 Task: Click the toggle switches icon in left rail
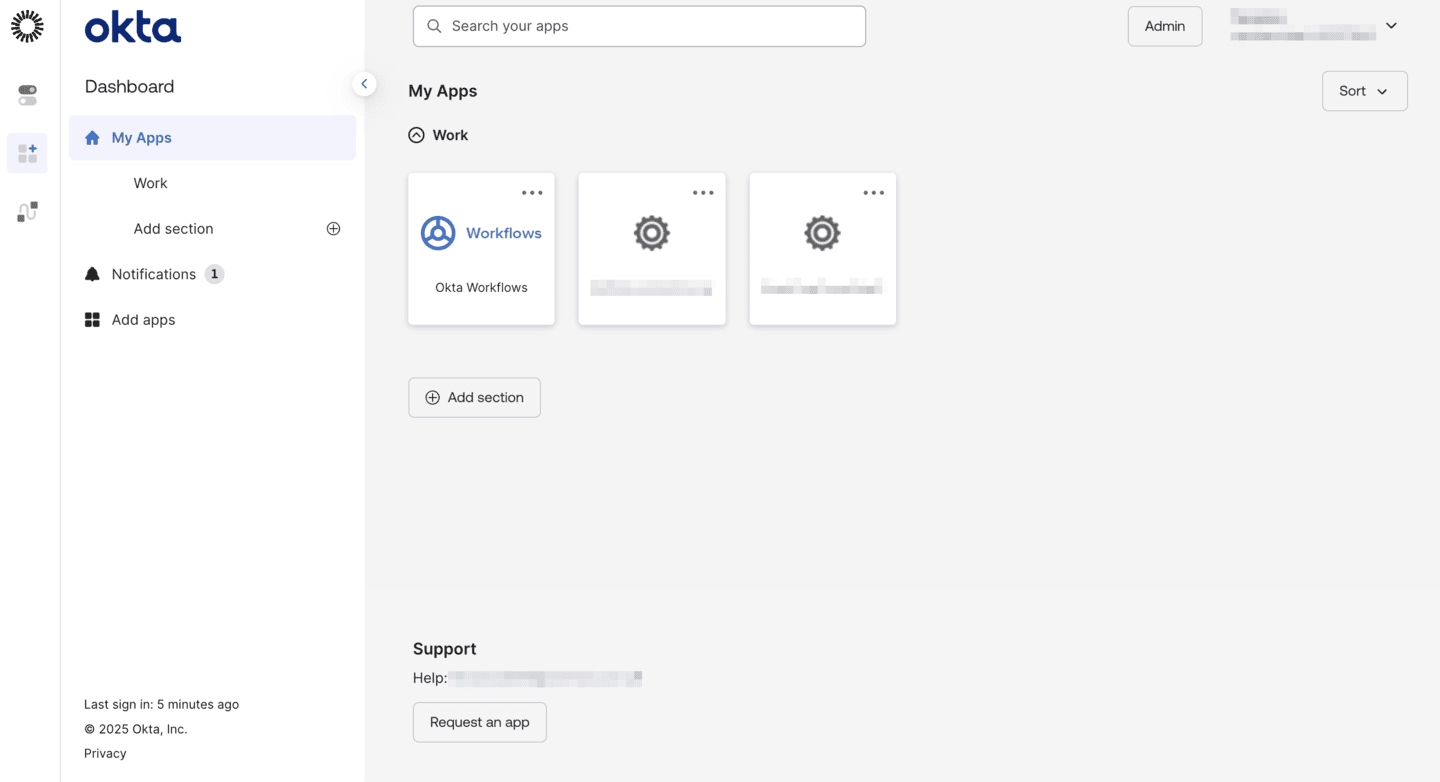tap(27, 95)
